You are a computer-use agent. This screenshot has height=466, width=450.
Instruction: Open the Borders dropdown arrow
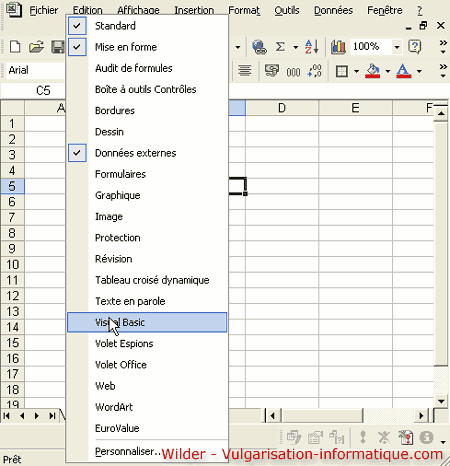(356, 71)
